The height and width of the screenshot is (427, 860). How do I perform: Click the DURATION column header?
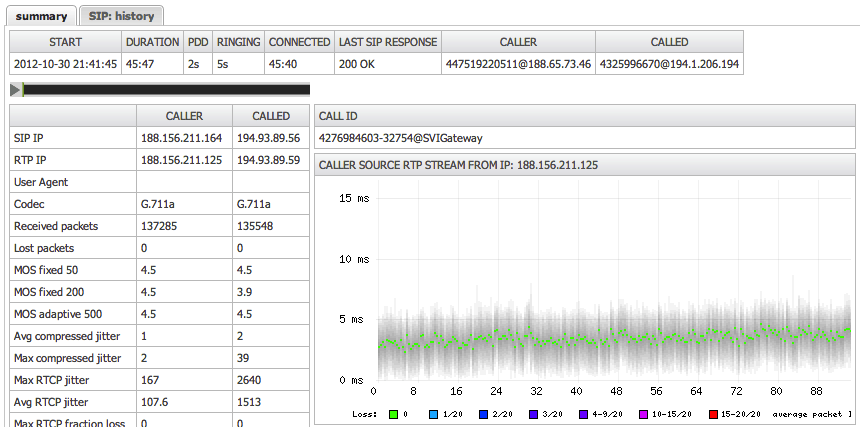click(x=152, y=42)
